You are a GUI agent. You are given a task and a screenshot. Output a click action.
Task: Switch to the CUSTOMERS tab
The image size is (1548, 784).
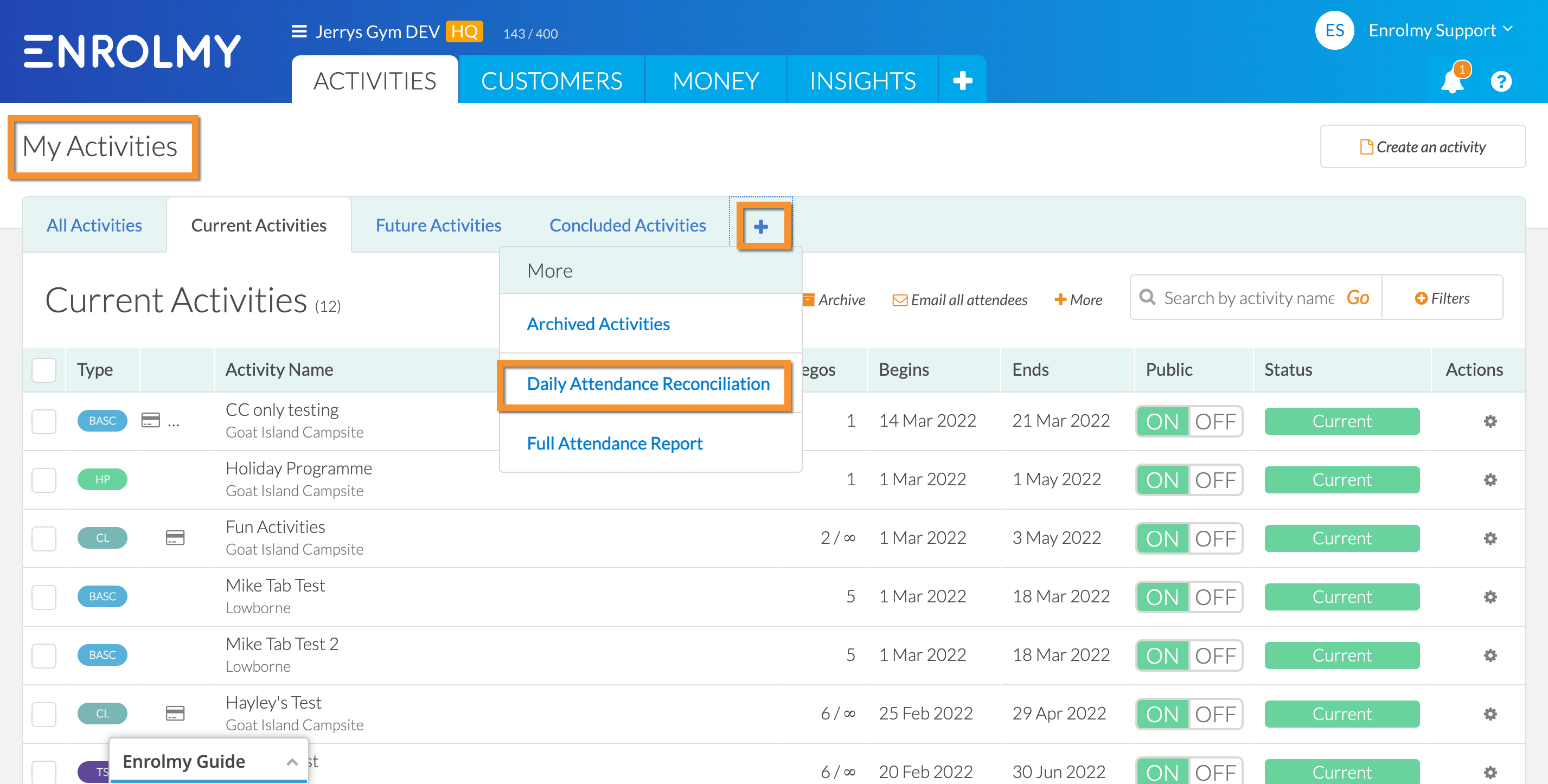point(551,80)
